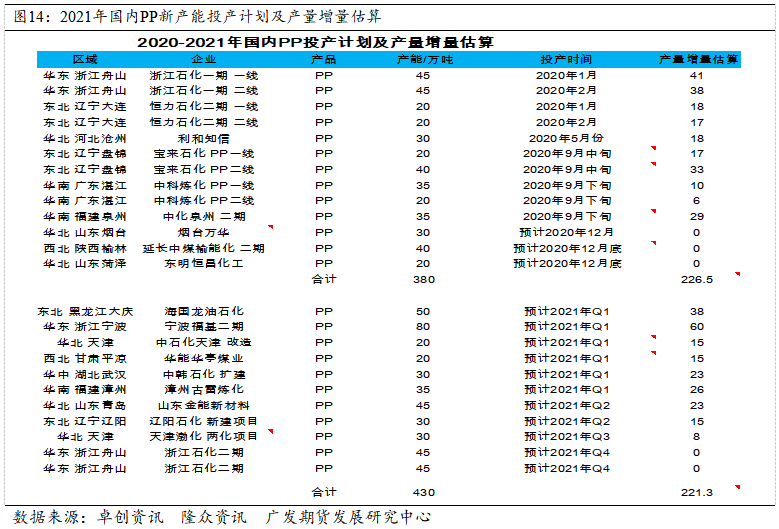Click the date "预计2021年Q2" in 山东金能新材料 row
The height and width of the screenshot is (529, 779).
click(567, 405)
